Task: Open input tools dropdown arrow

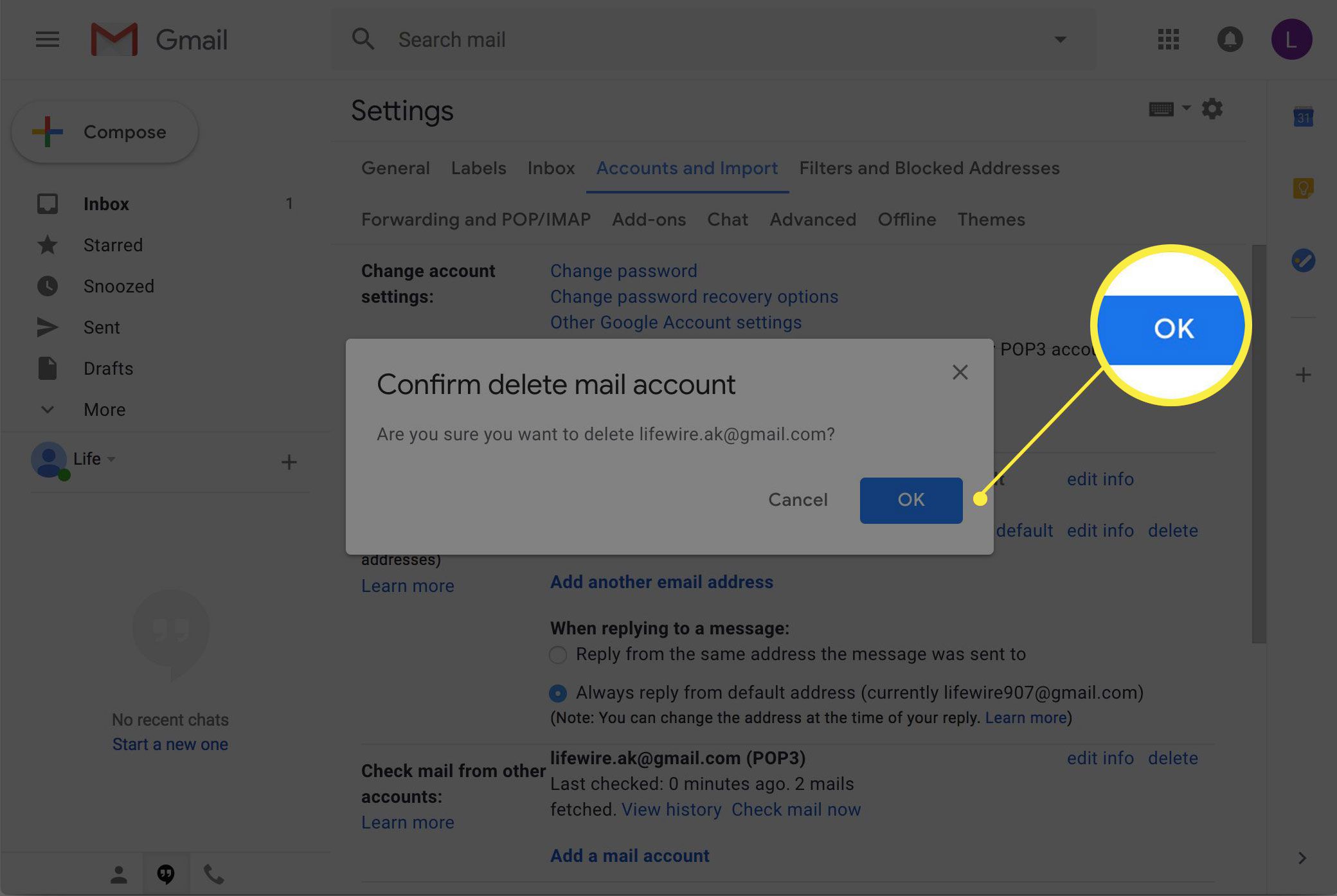Action: coord(1187,108)
